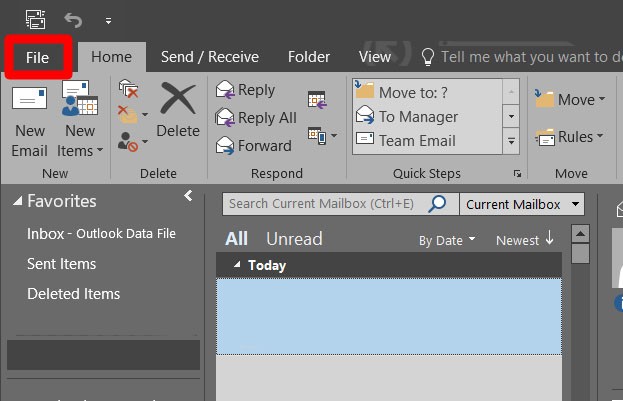Collapse the Today group
The height and width of the screenshot is (401, 623).
(237, 264)
